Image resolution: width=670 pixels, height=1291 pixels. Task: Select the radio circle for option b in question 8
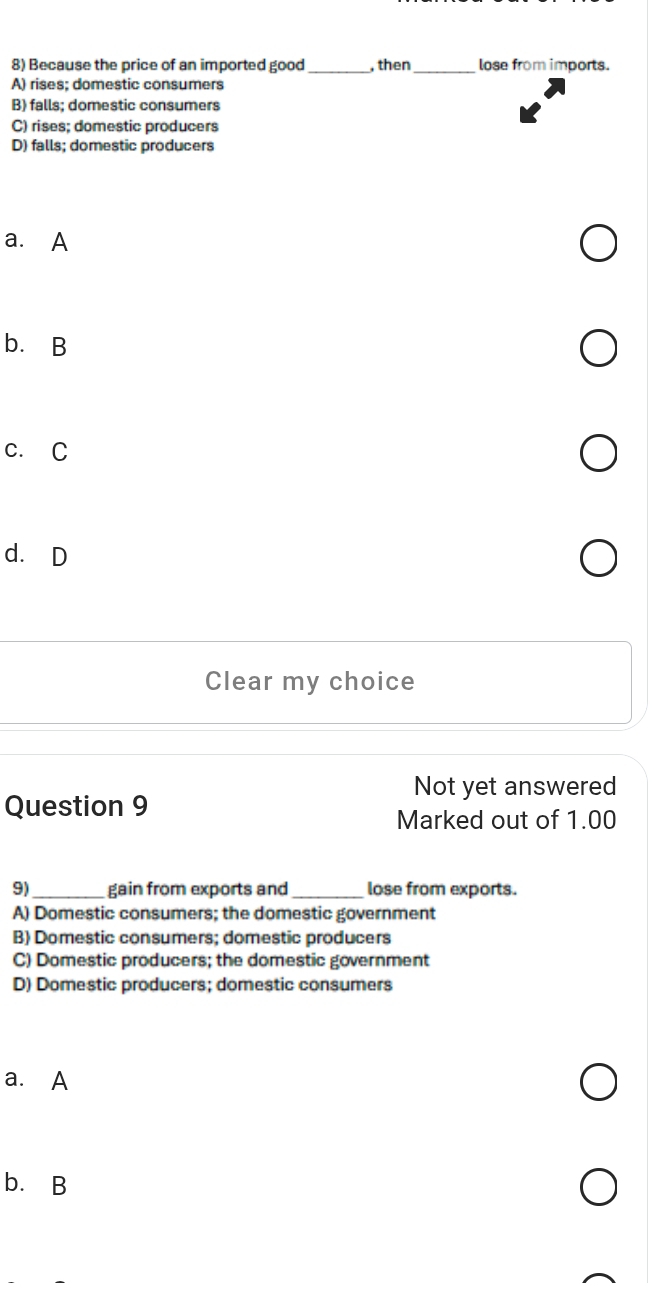598,350
